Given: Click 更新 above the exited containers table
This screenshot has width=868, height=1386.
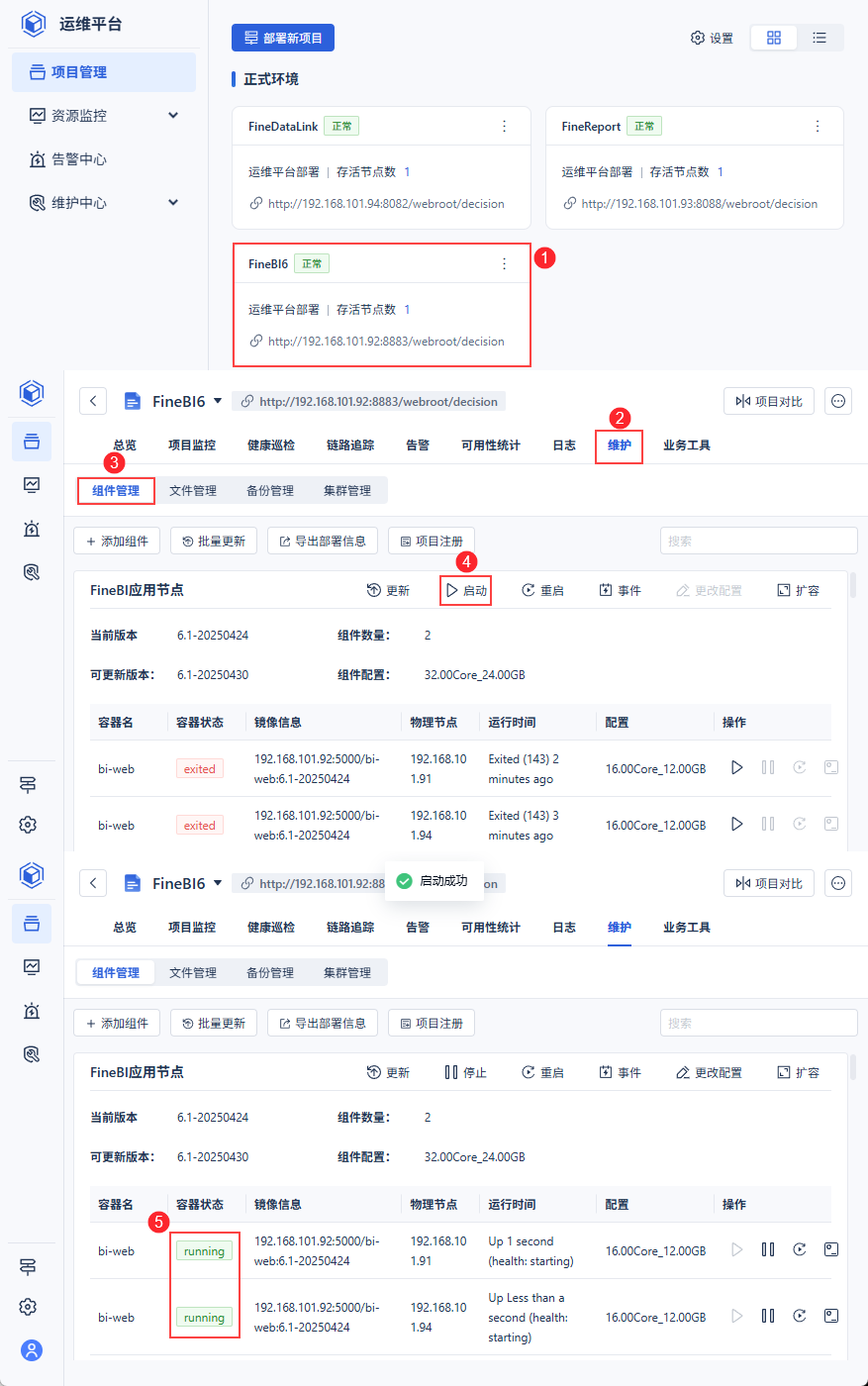Looking at the screenshot, I should pos(388,591).
